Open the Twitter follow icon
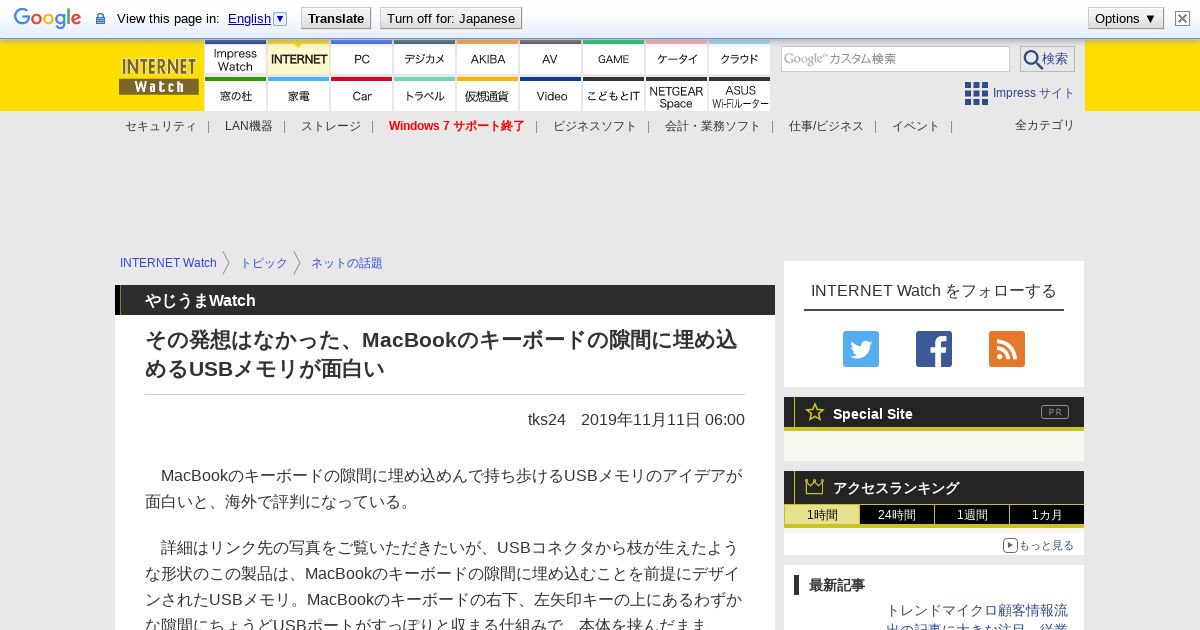This screenshot has height=630, width=1200. coord(861,349)
